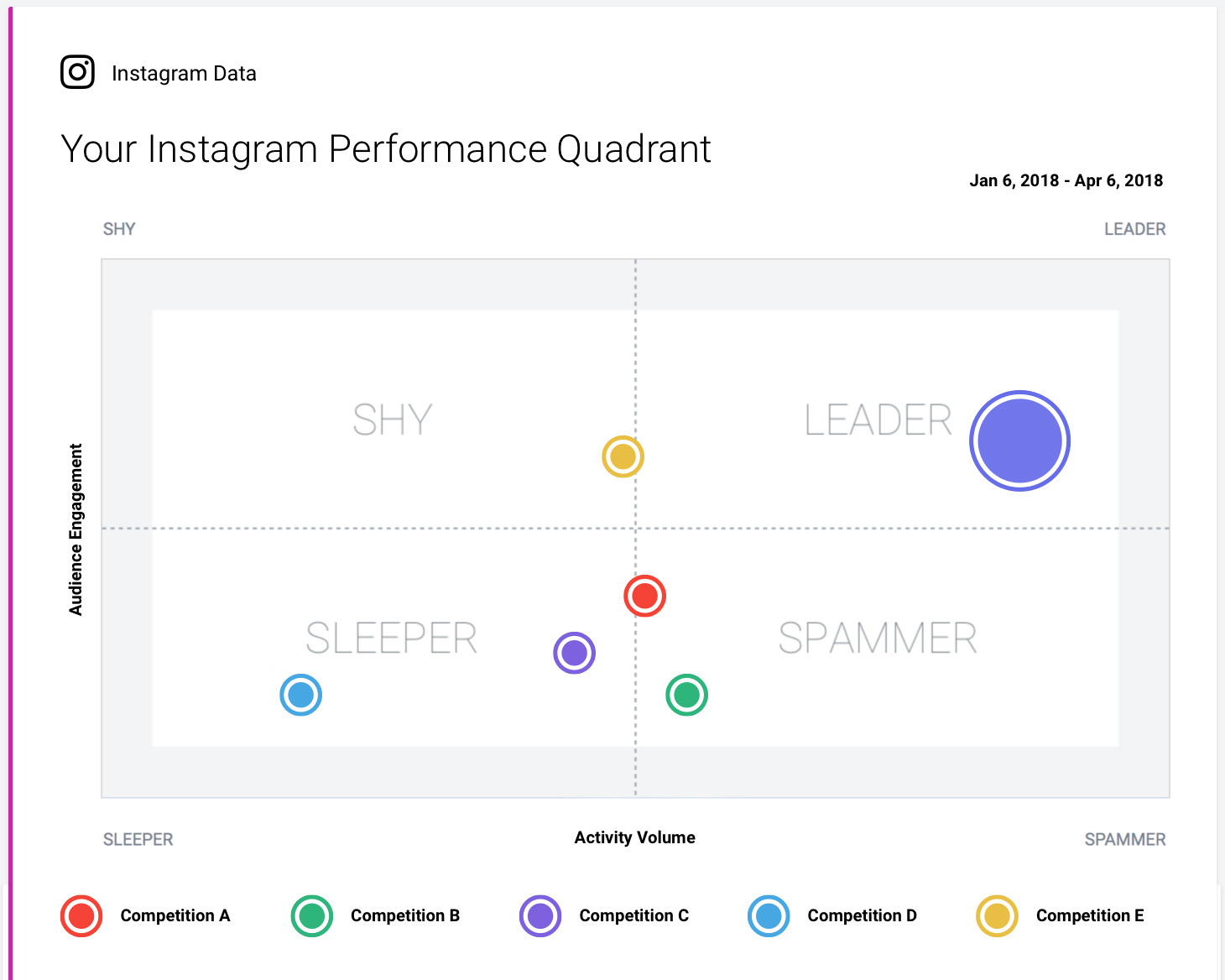Viewport: 1225px width, 980px height.
Task: Click the large purple Leader bubble
Action: tap(1019, 440)
